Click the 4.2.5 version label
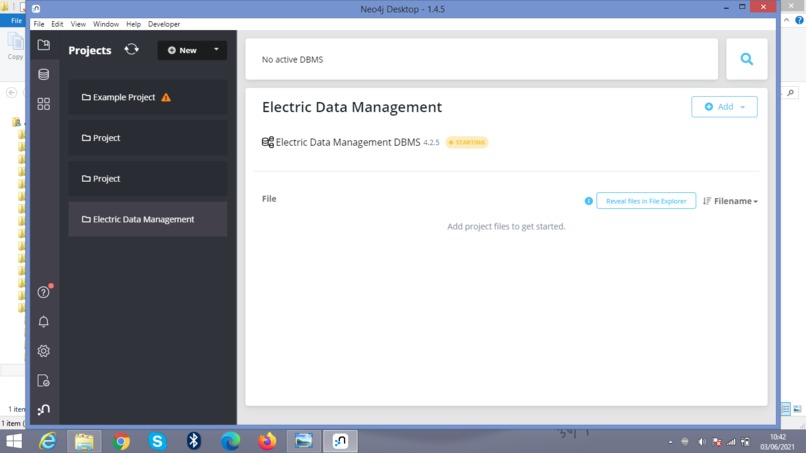Viewport: 806px width, 453px height. click(431, 142)
